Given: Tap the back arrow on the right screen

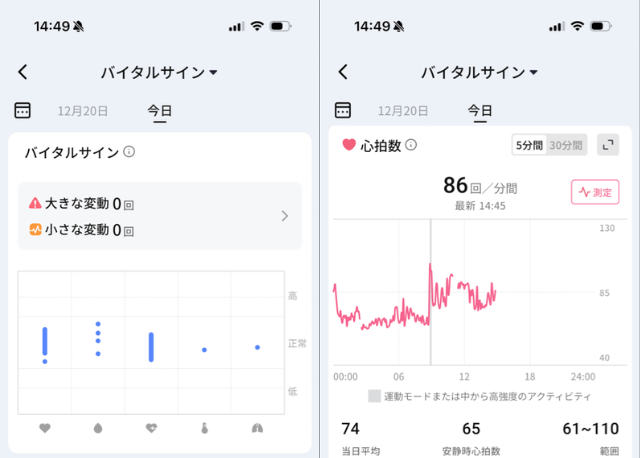Looking at the screenshot, I should point(343,72).
